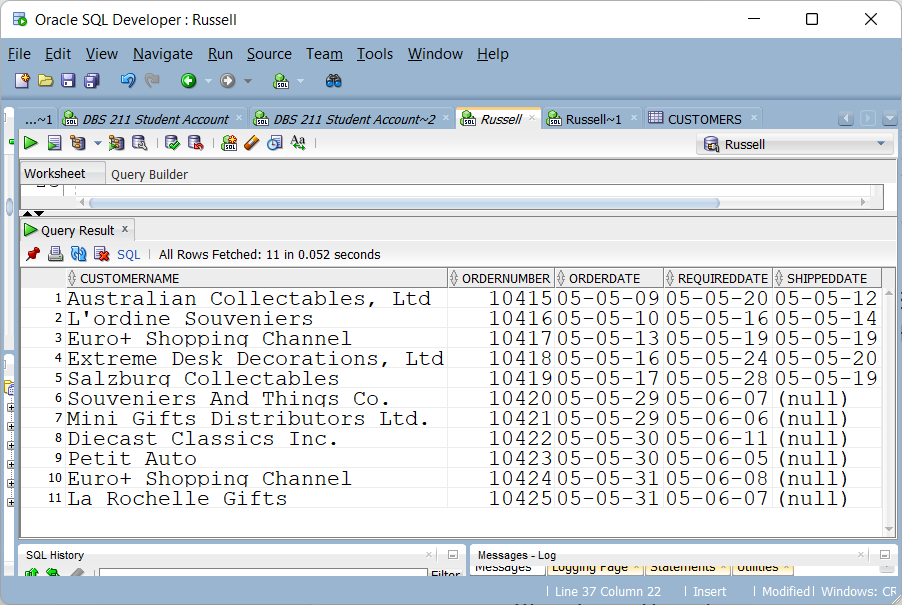Sort by the CUSTOMERNAME column header
This screenshot has width=902, height=605.
[x=130, y=278]
